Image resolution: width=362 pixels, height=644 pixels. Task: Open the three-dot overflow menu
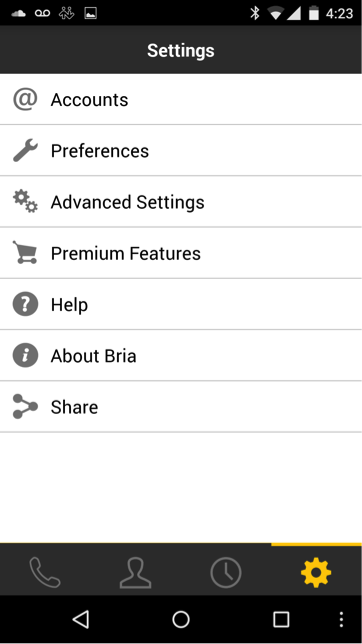point(341,619)
